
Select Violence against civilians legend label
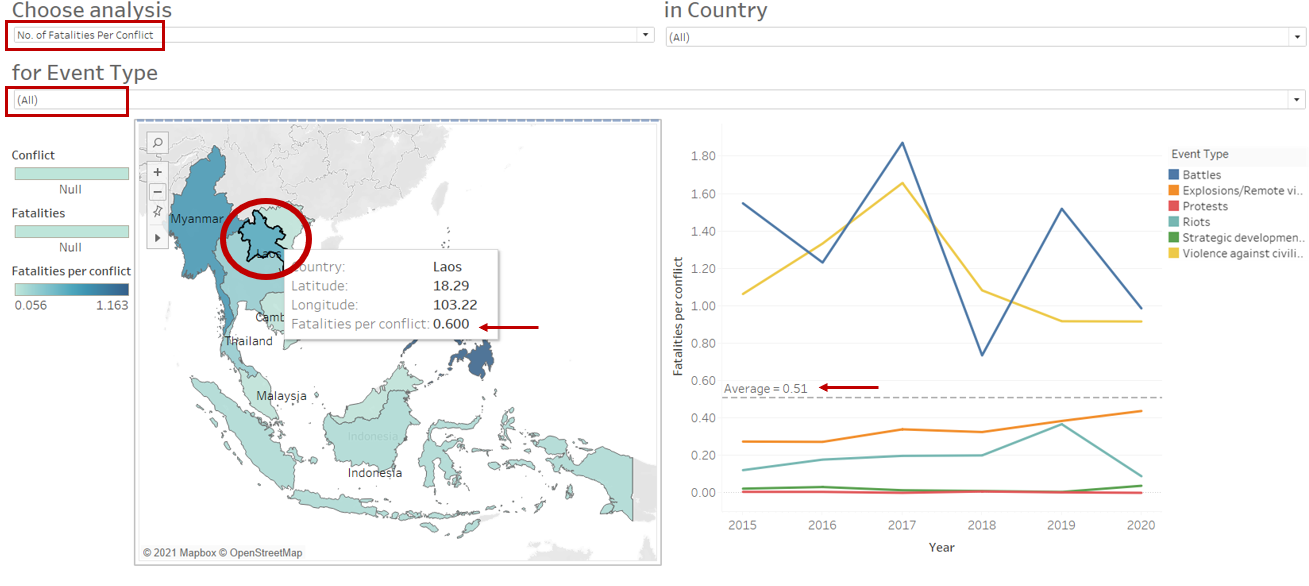[1244, 253]
